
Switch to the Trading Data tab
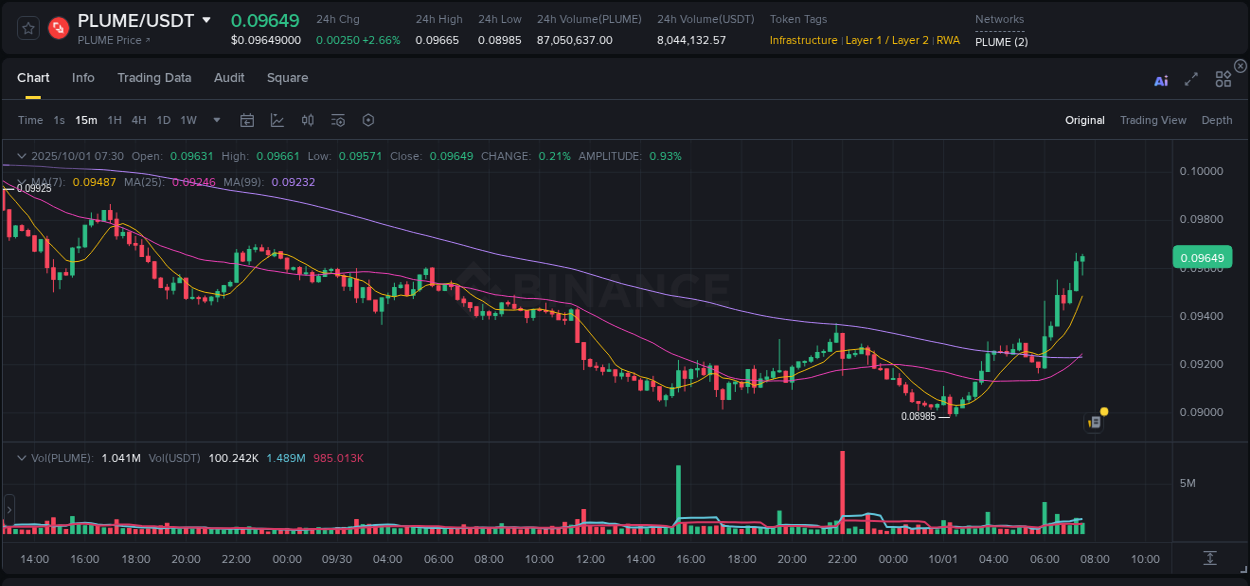(x=154, y=77)
